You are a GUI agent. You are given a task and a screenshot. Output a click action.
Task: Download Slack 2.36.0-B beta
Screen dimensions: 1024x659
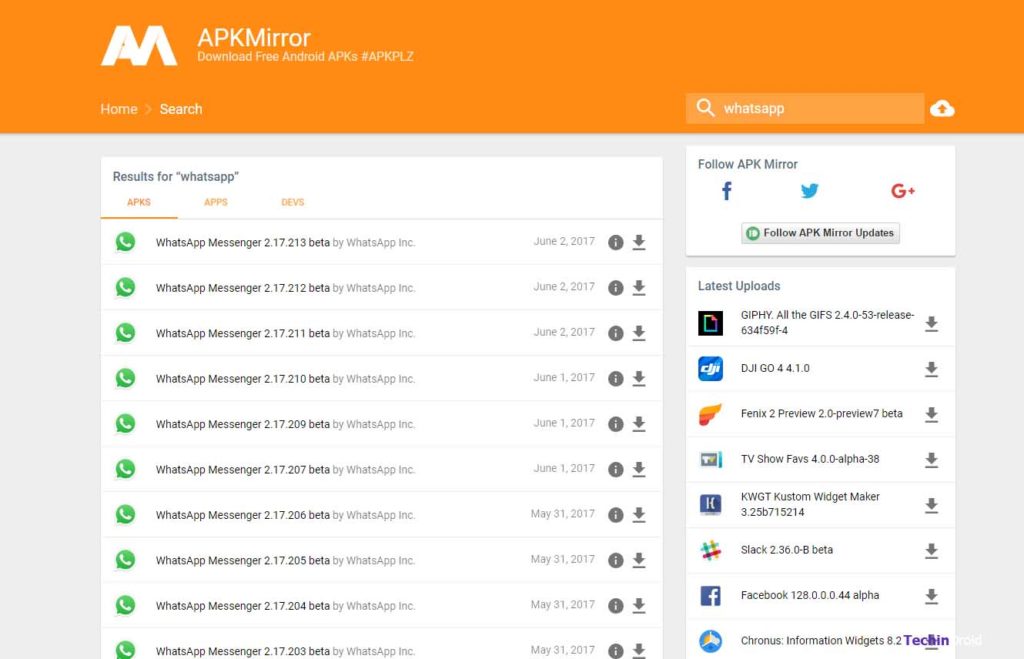[x=931, y=551]
